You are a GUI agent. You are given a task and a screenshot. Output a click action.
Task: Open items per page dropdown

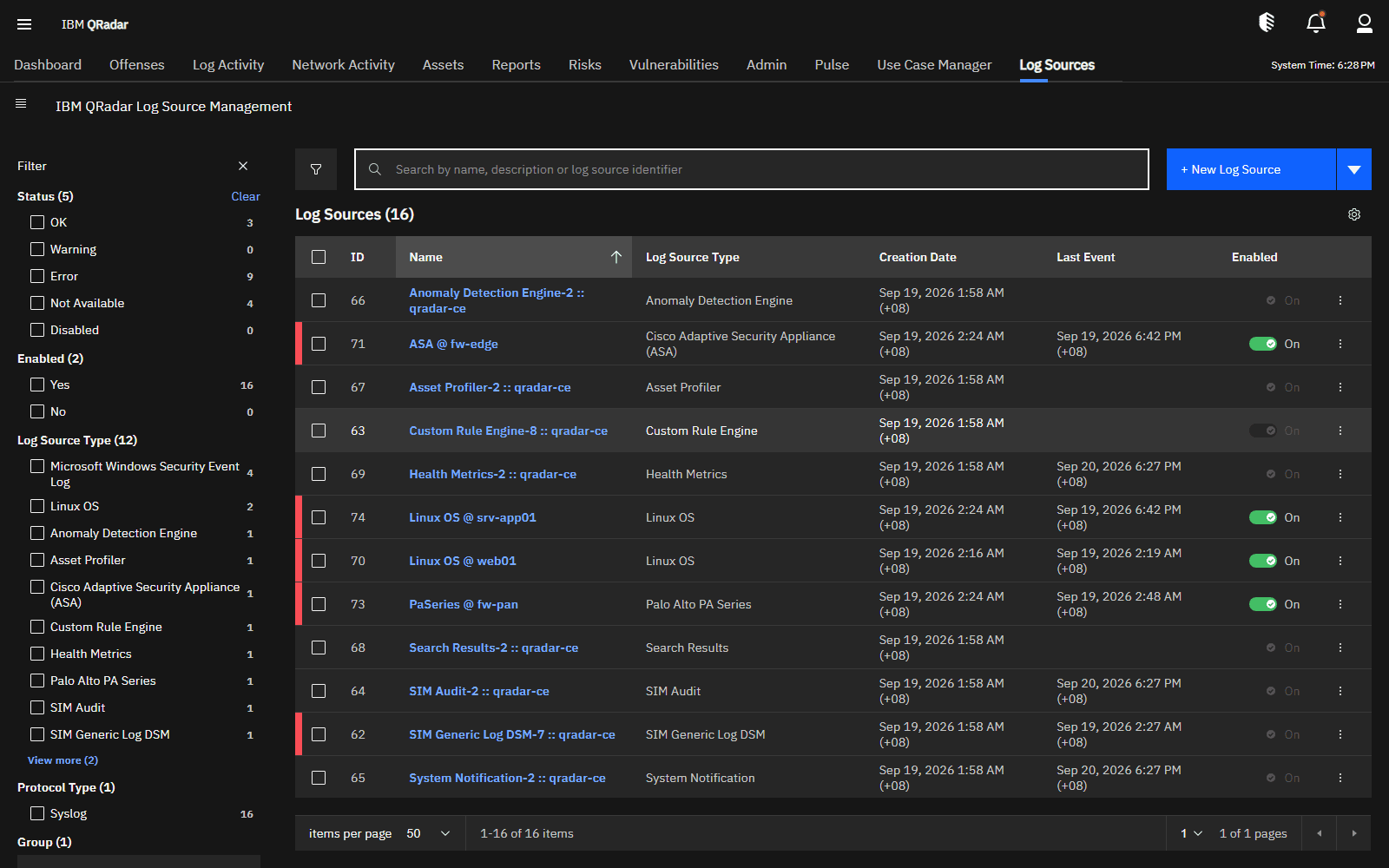429,833
